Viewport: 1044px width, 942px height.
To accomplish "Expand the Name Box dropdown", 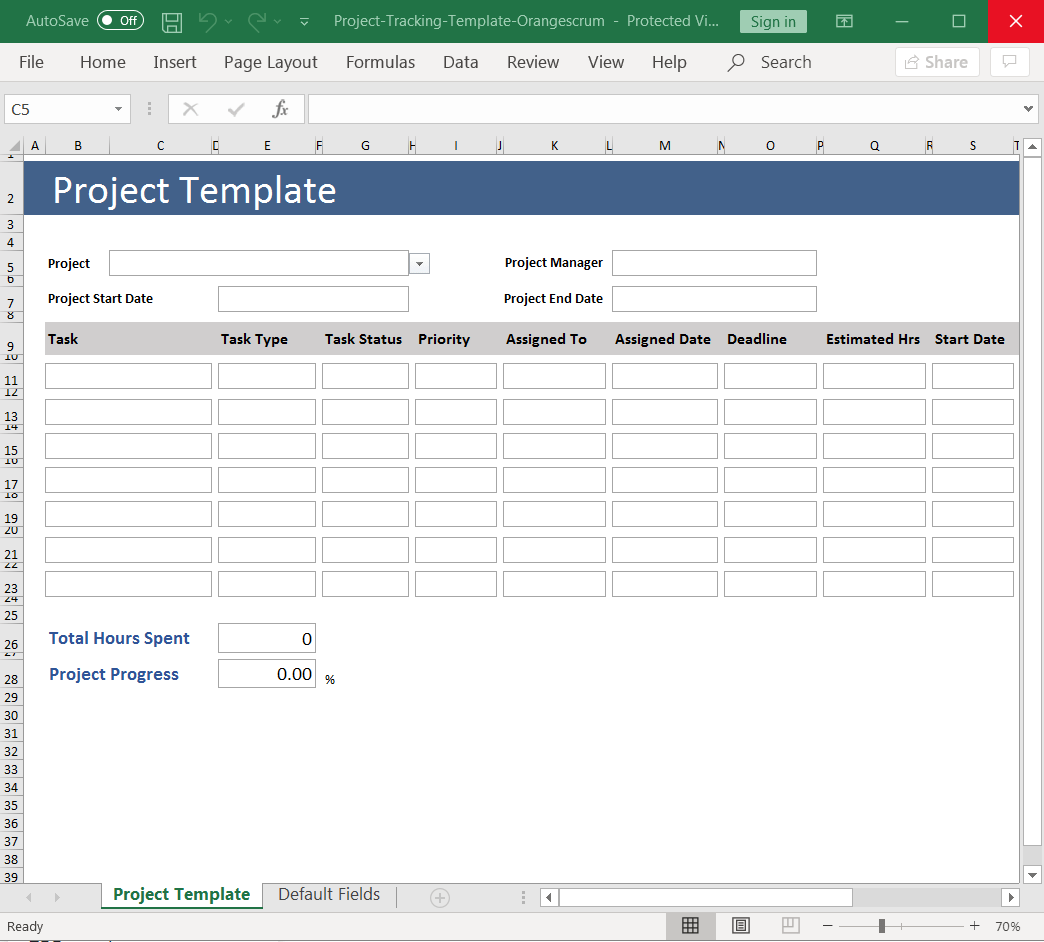I will [x=119, y=109].
